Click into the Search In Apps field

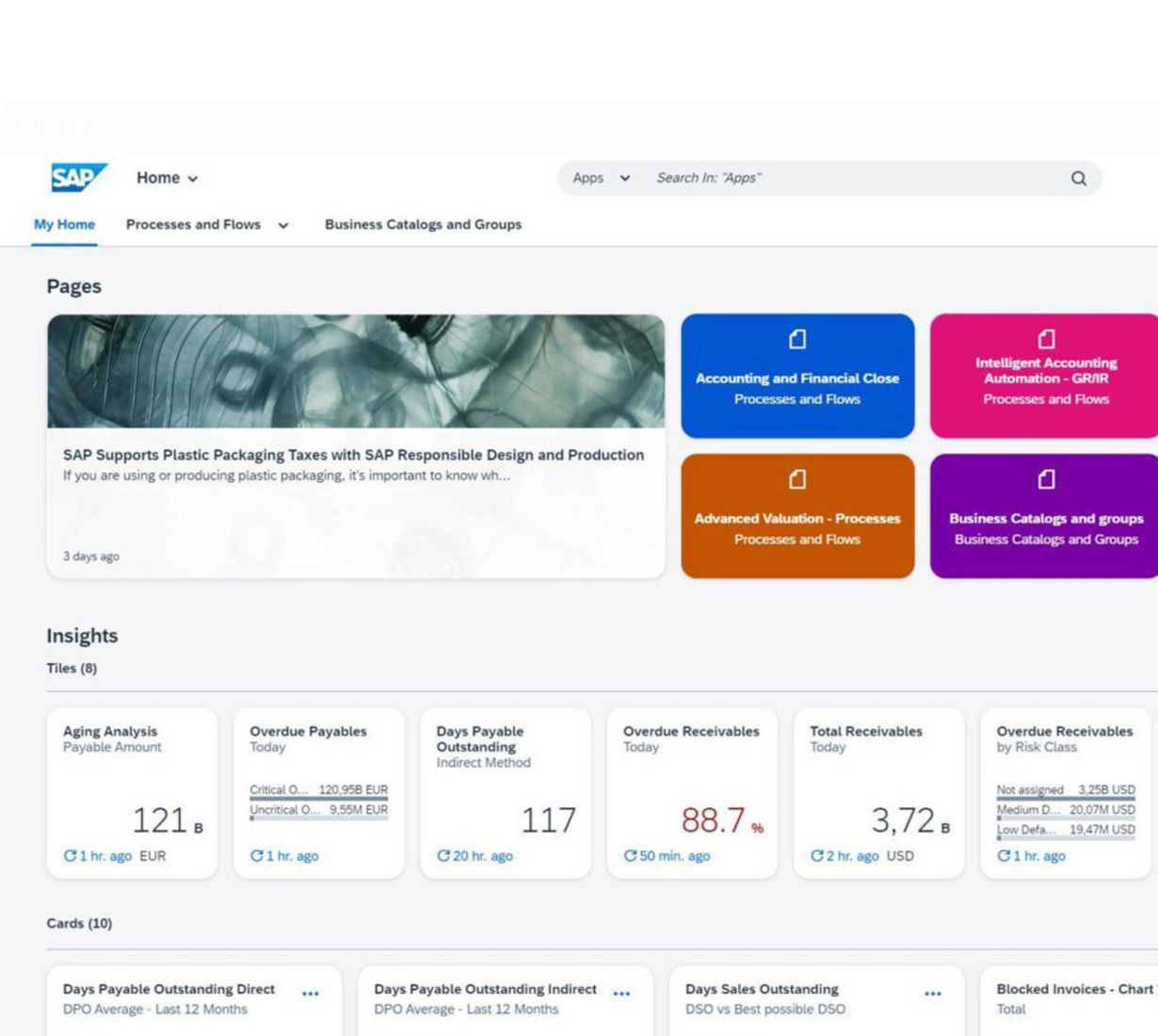pos(847,178)
